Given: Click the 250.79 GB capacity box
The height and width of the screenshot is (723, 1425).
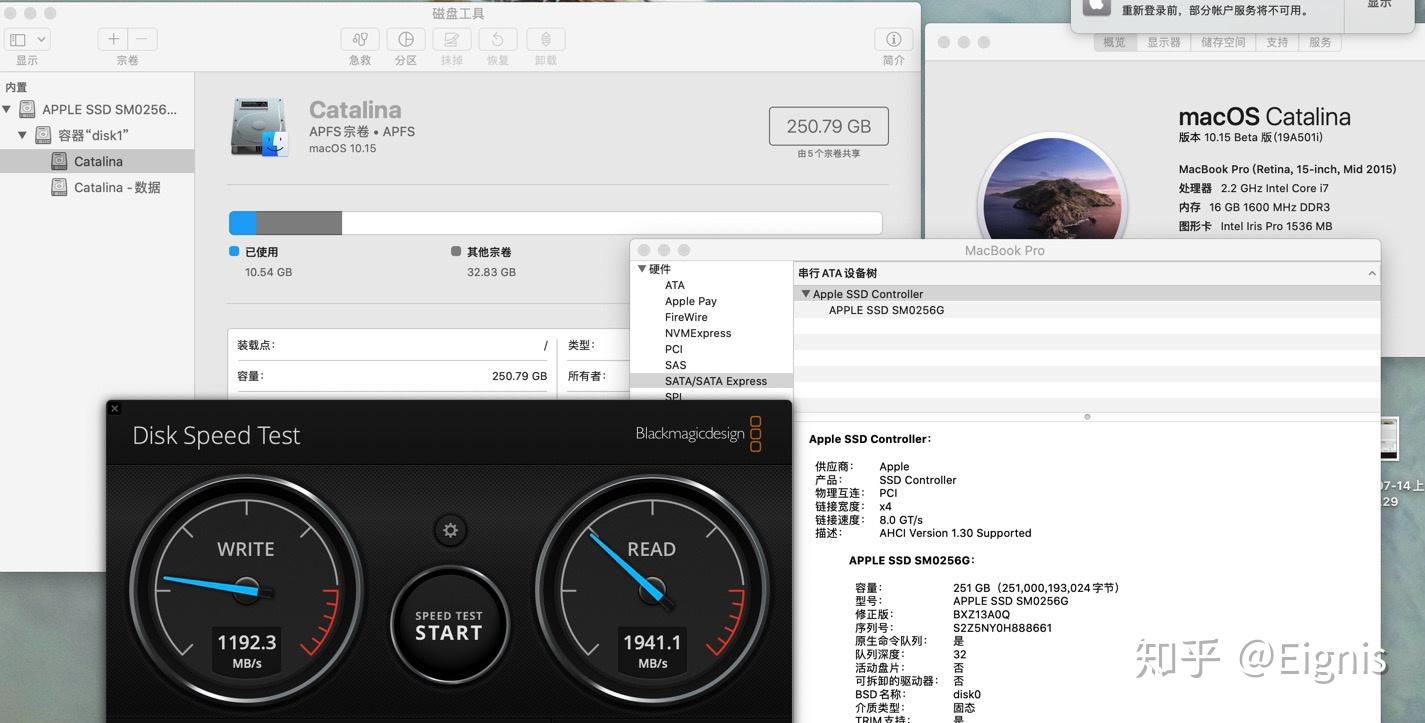Looking at the screenshot, I should point(828,126).
